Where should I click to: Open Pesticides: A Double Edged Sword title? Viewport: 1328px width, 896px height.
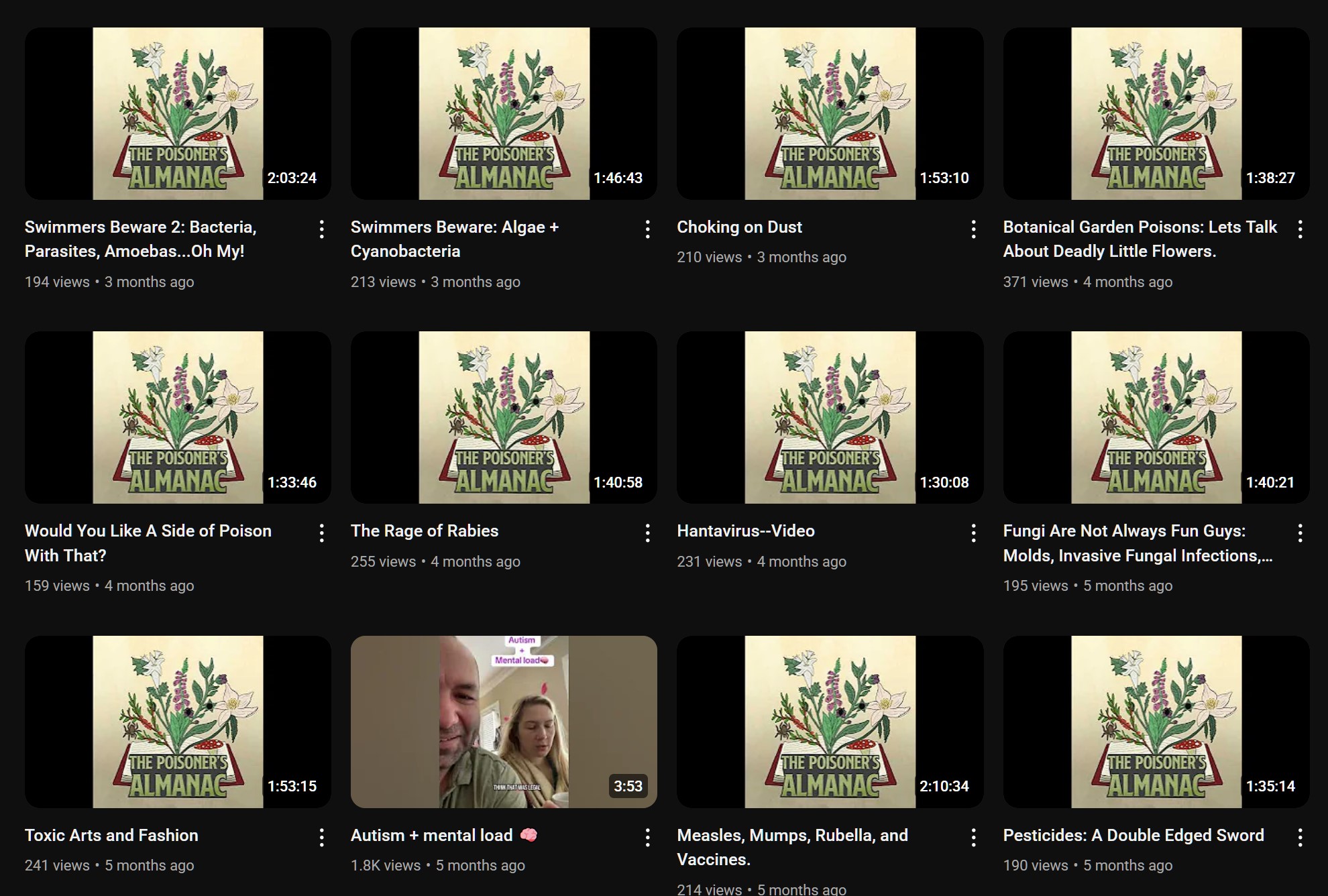[x=1133, y=835]
